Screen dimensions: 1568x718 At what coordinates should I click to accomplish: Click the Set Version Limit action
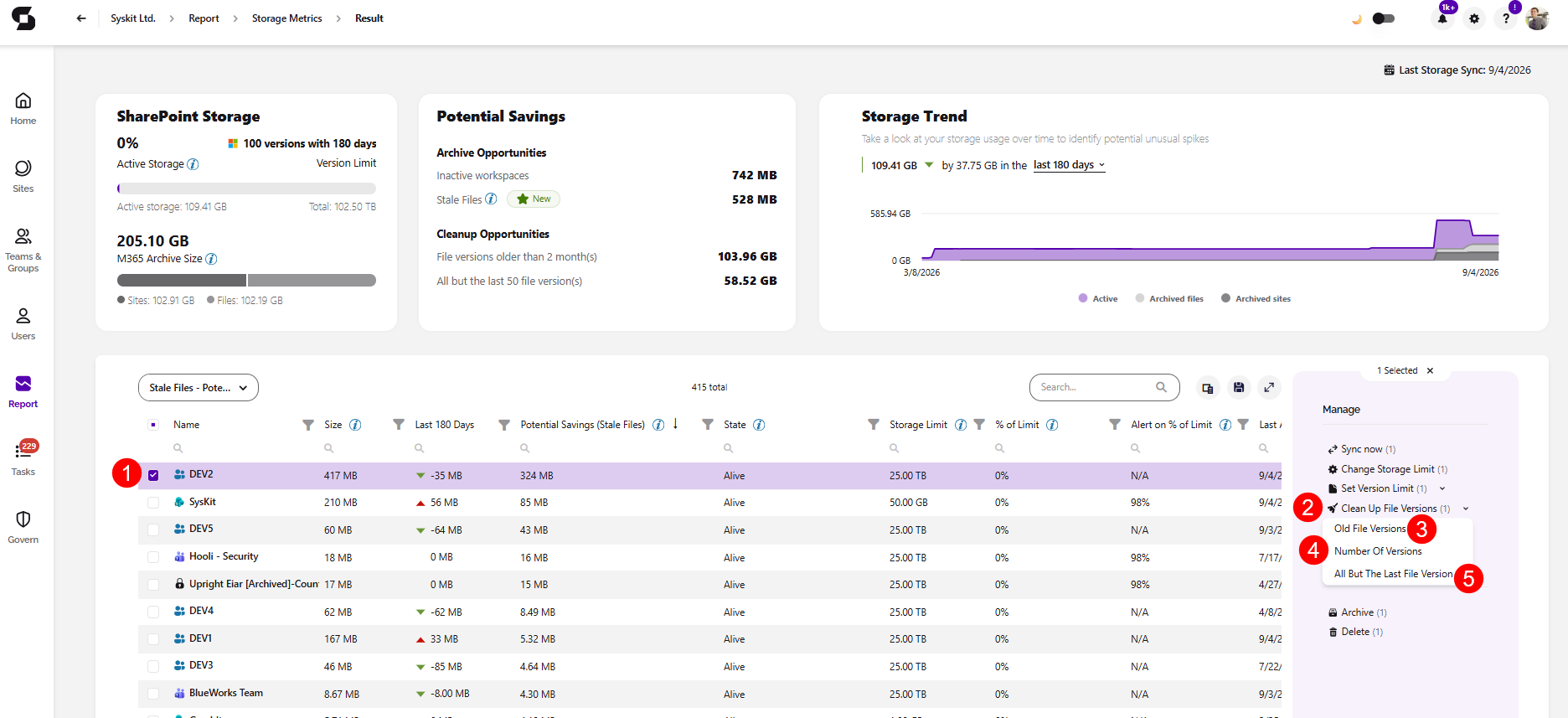click(1378, 488)
